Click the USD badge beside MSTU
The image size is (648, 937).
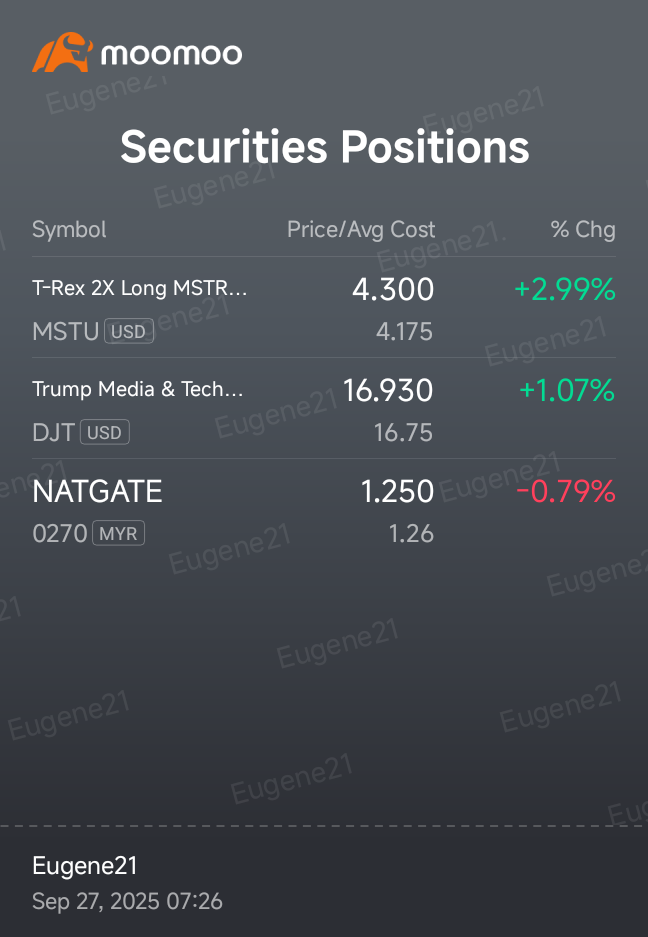coord(129,331)
